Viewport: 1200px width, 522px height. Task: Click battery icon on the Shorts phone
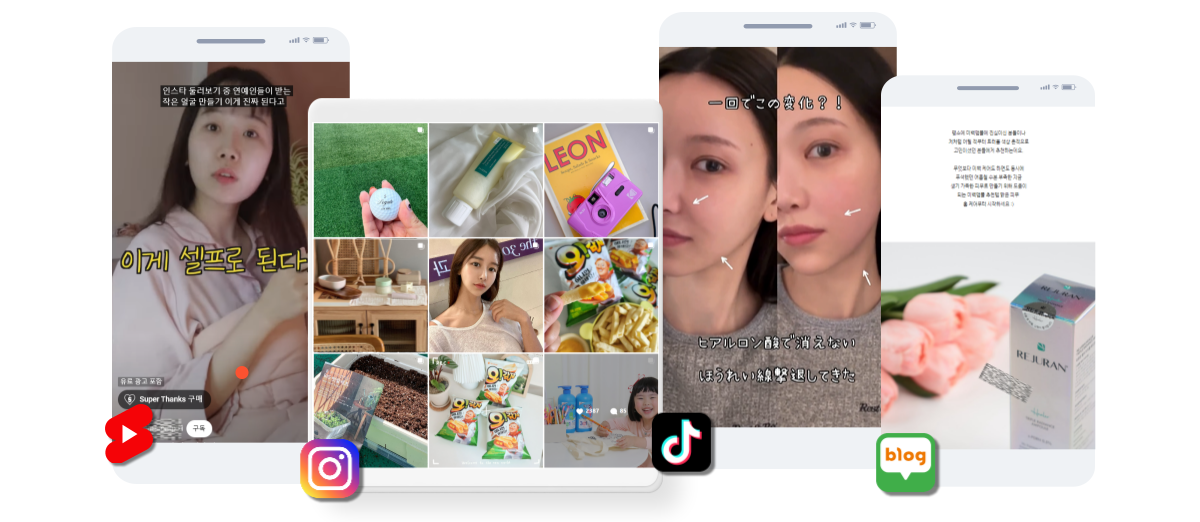pyautogui.click(x=320, y=40)
